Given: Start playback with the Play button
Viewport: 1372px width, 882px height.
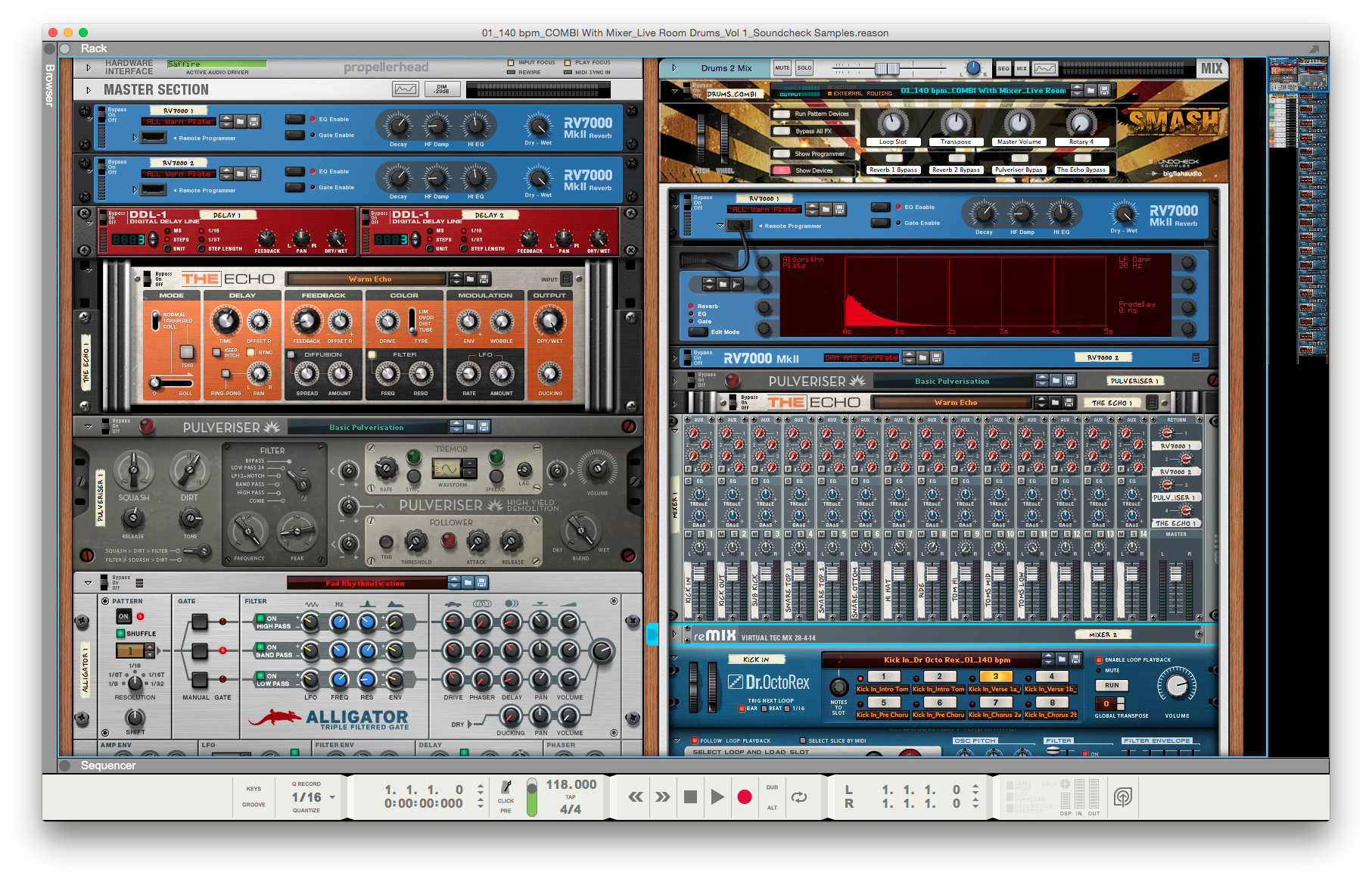Looking at the screenshot, I should click(717, 796).
